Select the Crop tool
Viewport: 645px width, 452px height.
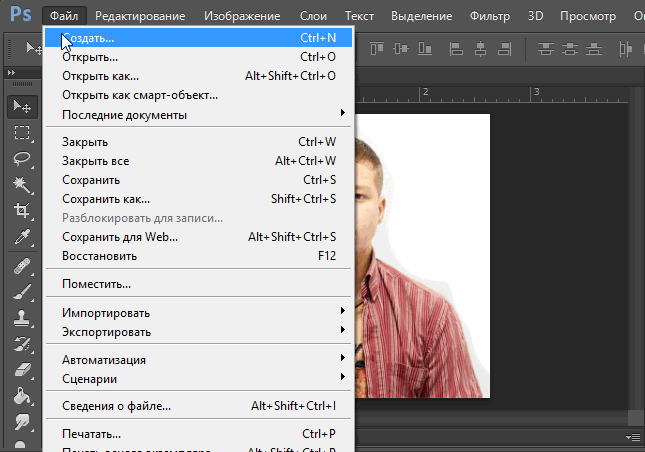pyautogui.click(x=21, y=211)
